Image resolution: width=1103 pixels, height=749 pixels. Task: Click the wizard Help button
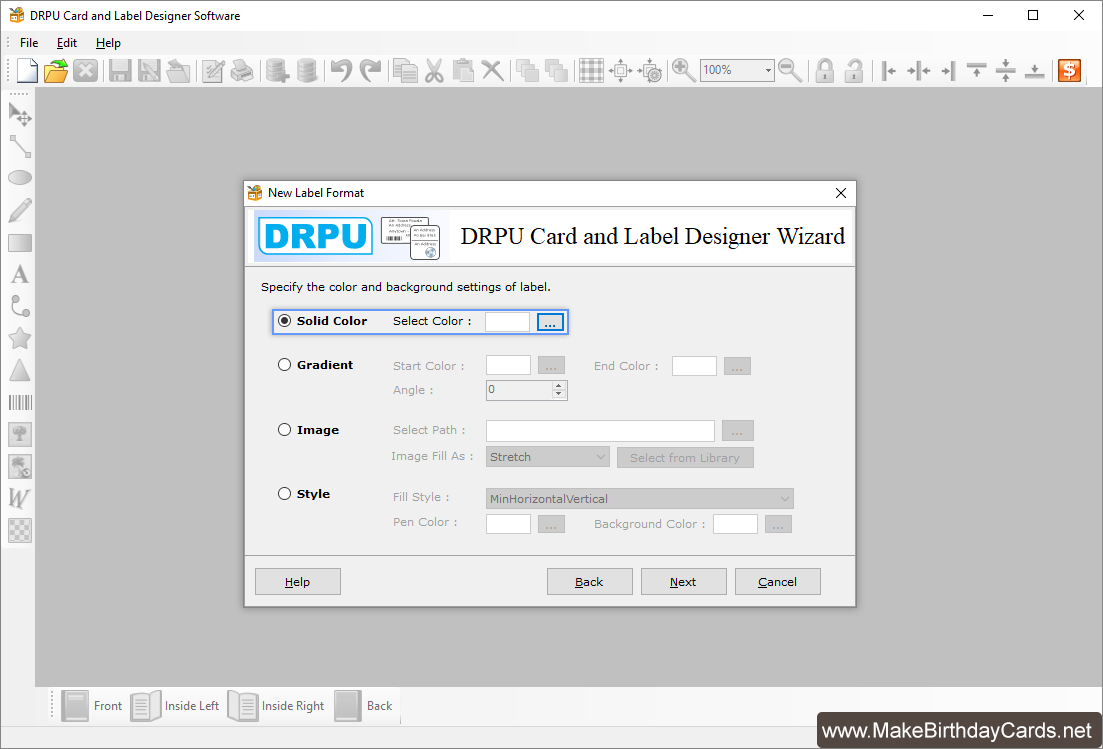point(298,582)
